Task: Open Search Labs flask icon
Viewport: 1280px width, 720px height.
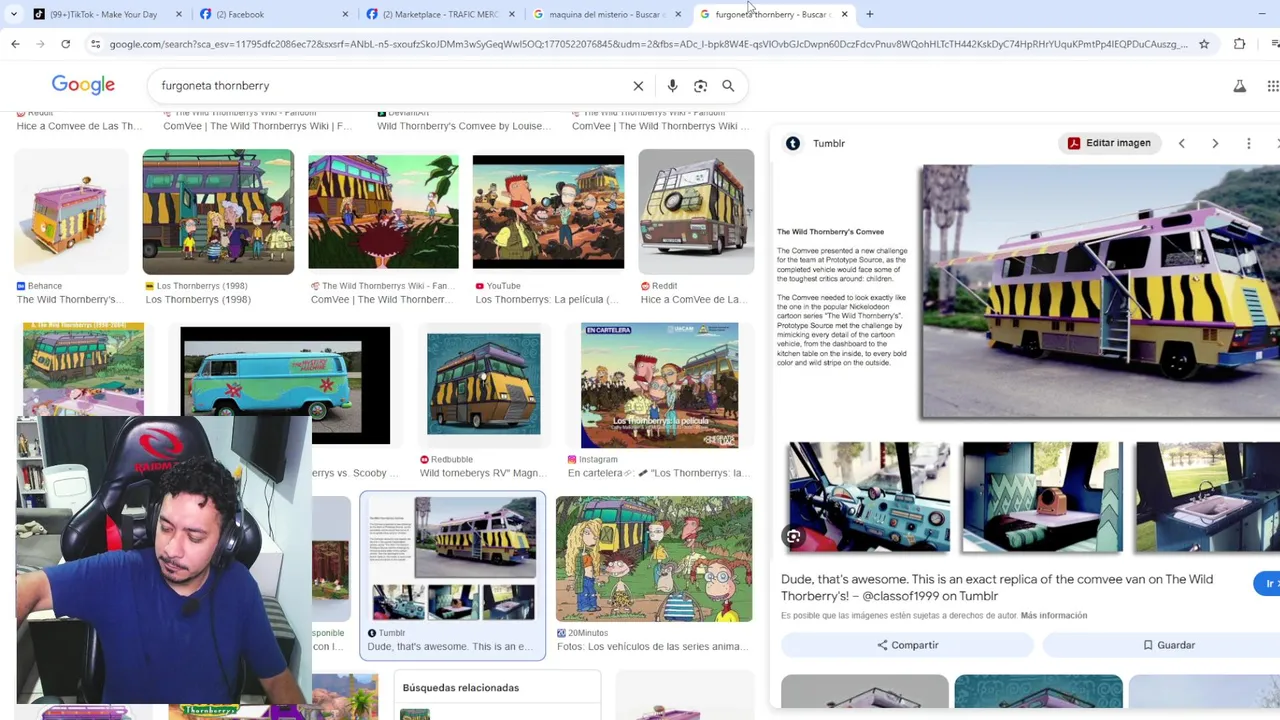Action: [x=1239, y=86]
